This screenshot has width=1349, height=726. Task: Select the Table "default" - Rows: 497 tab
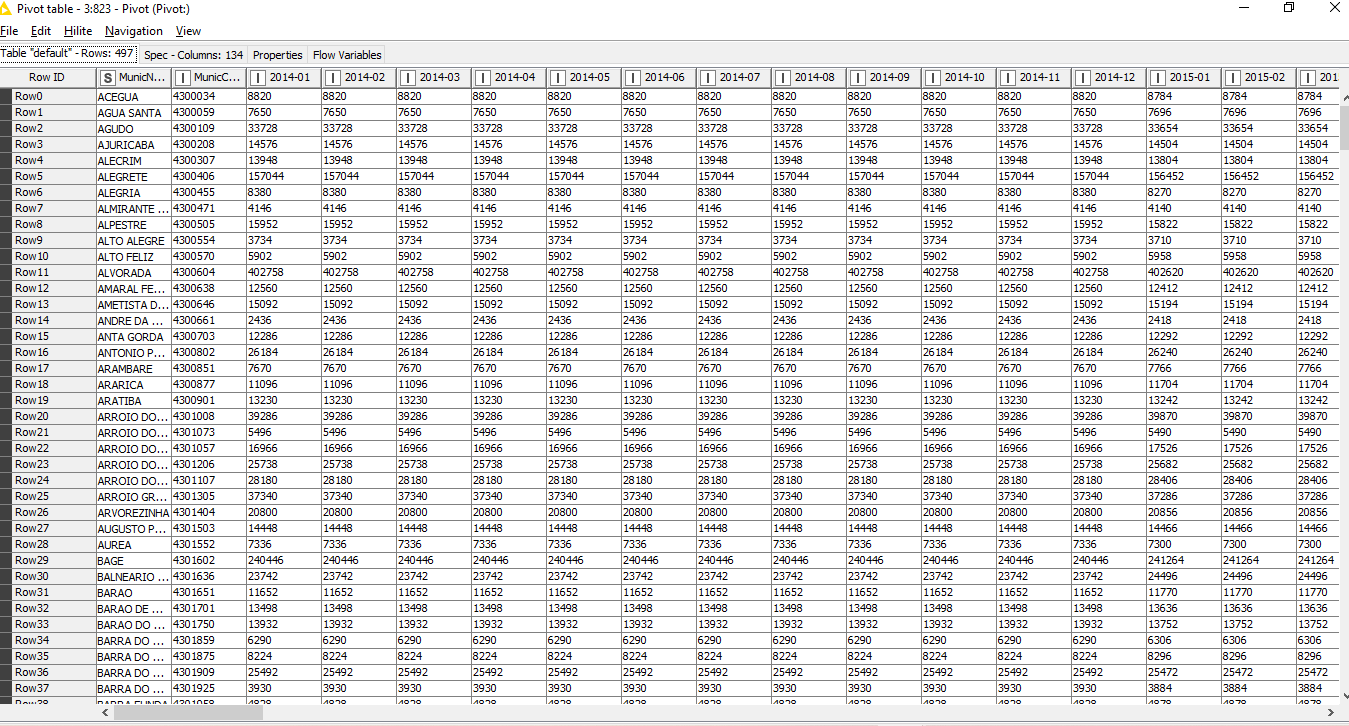coord(68,54)
